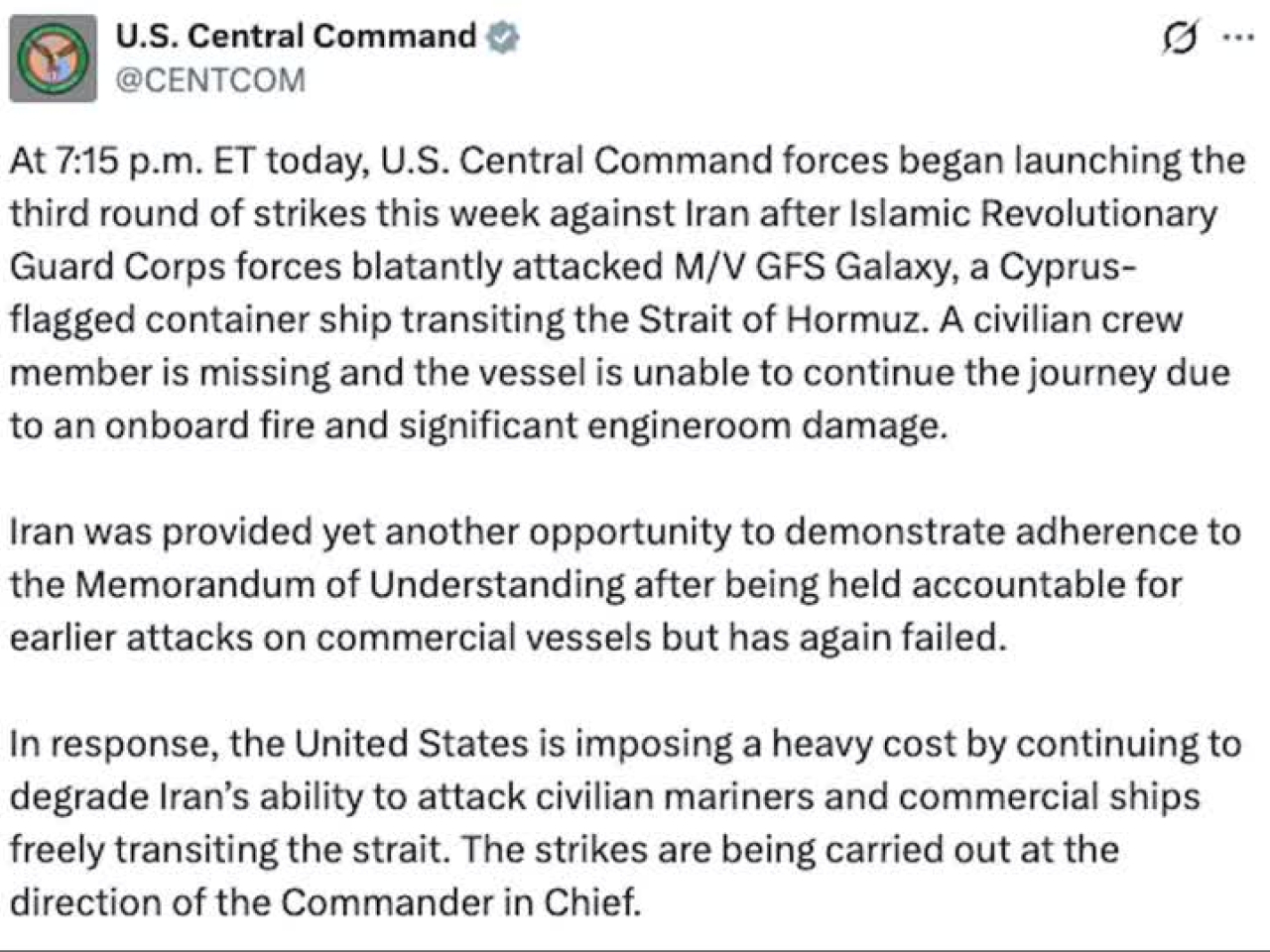Image resolution: width=1270 pixels, height=952 pixels.
Task: Click the "Commander in Chief" phrase
Action: click(x=458, y=901)
